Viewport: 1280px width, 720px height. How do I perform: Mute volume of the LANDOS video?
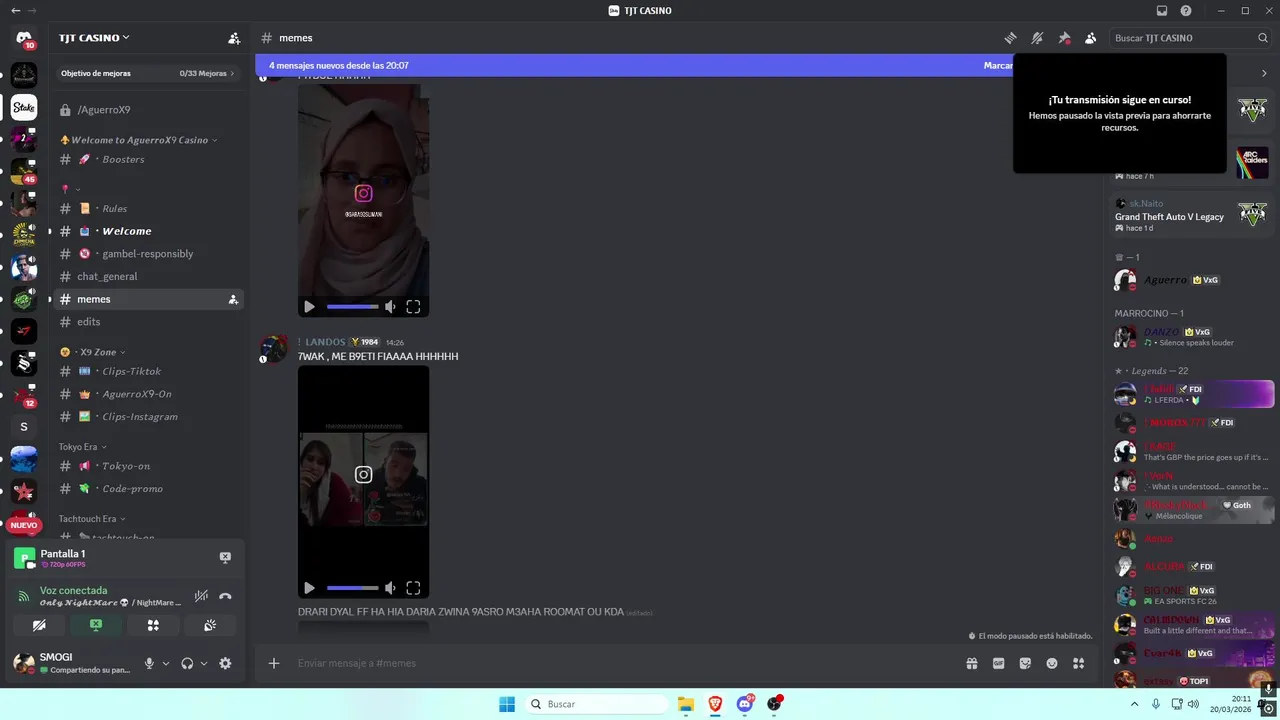[x=390, y=588]
